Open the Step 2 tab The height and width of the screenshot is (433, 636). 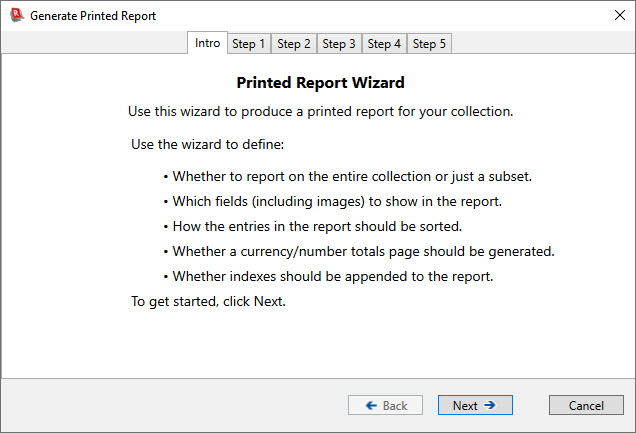(294, 43)
